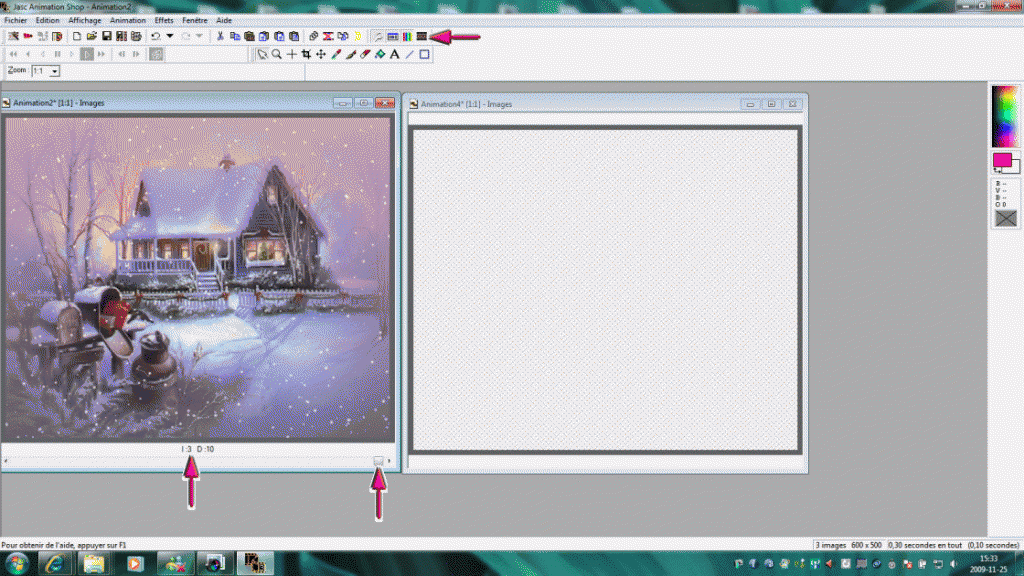
Task: Click the Animation2 scrollbar right arrow
Action: click(389, 461)
